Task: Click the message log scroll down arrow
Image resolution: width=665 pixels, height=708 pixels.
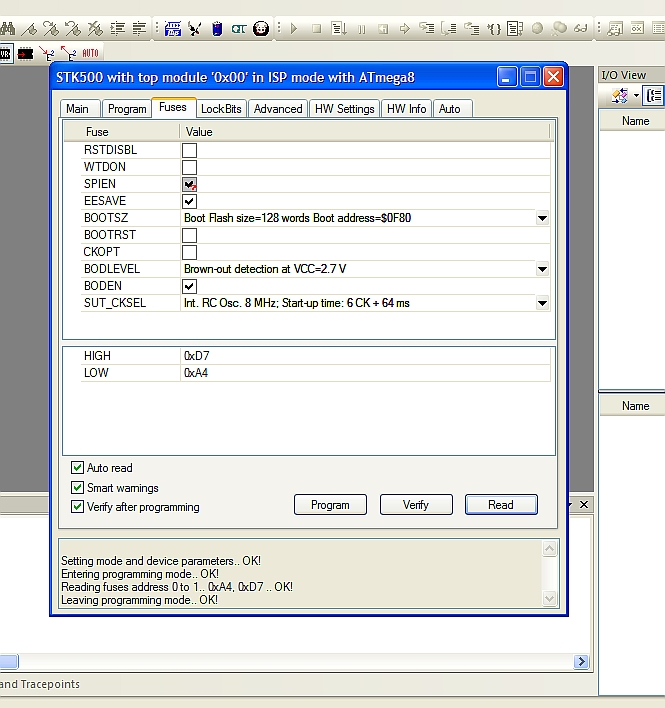Action: click(x=549, y=599)
